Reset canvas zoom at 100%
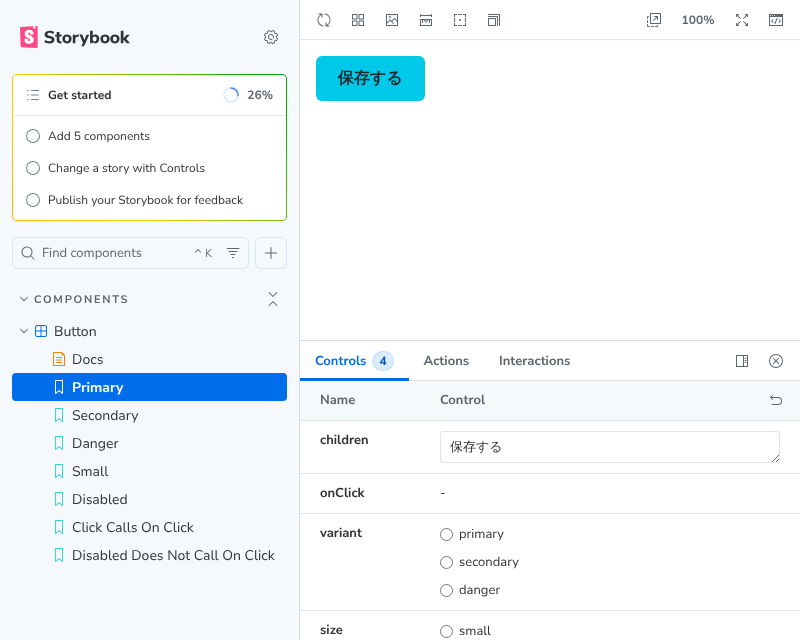This screenshot has height=640, width=800. pos(698,20)
